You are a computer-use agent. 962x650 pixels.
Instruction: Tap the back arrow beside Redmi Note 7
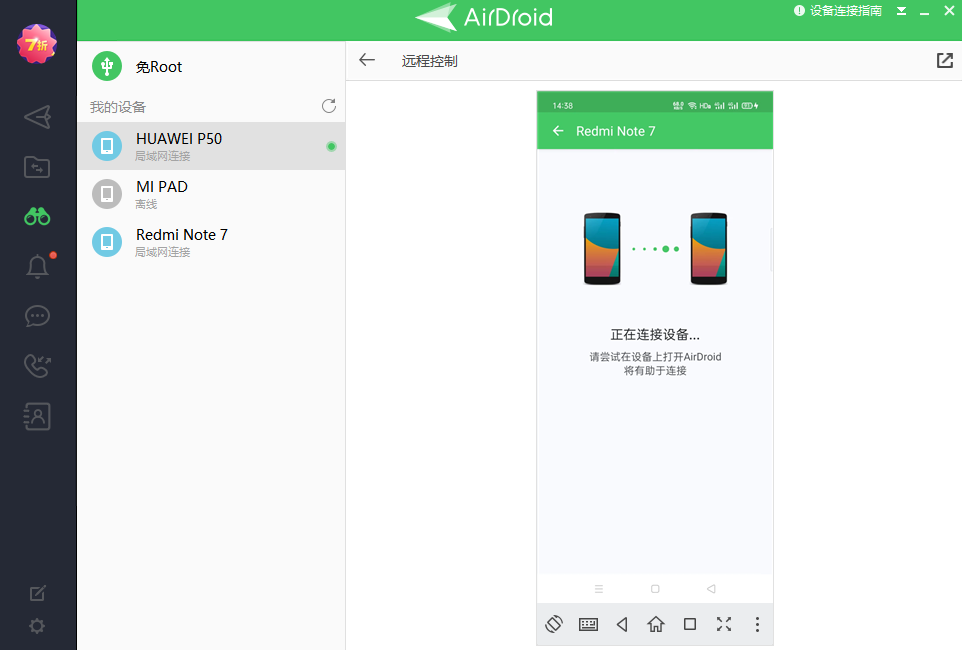(x=558, y=131)
